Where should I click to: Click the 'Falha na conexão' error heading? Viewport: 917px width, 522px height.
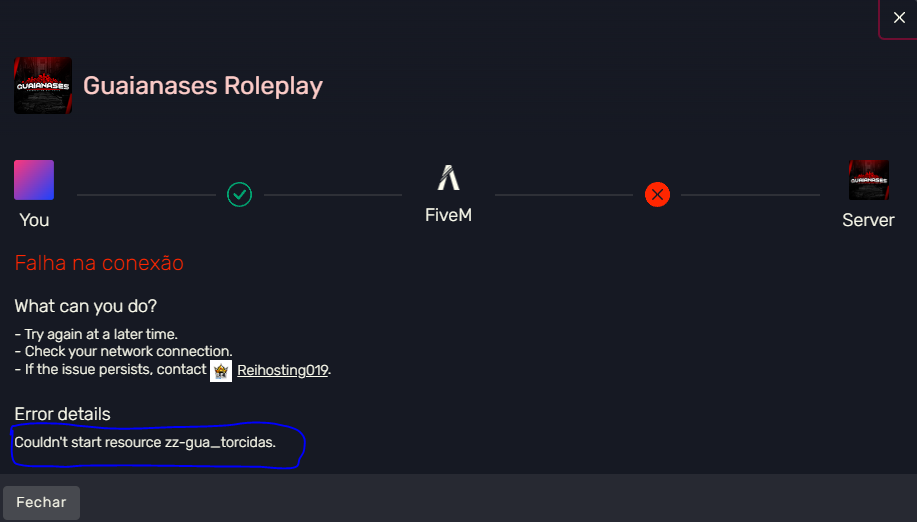(x=99, y=263)
